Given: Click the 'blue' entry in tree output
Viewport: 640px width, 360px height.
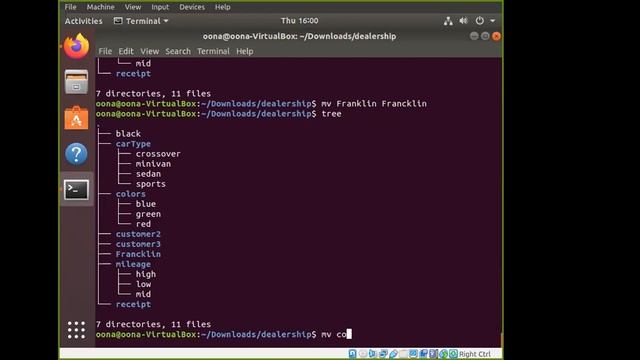Looking at the screenshot, I should point(146,204).
